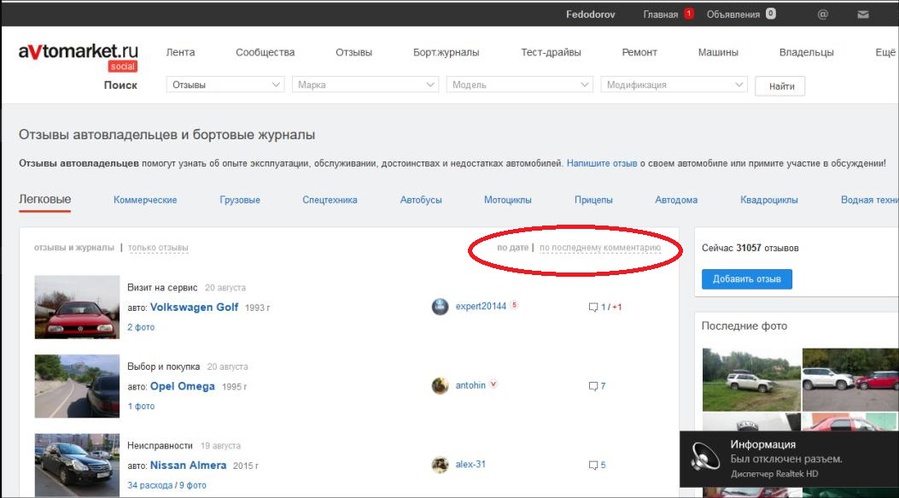Image resolution: width=899 pixels, height=498 pixels.
Task: Open the Борт.журналы menu item
Action: [446, 52]
